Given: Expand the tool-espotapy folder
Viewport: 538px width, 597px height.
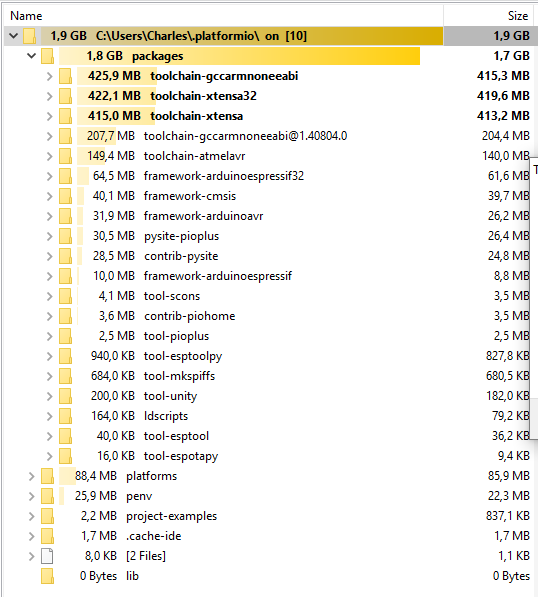Looking at the screenshot, I should coord(49,456).
